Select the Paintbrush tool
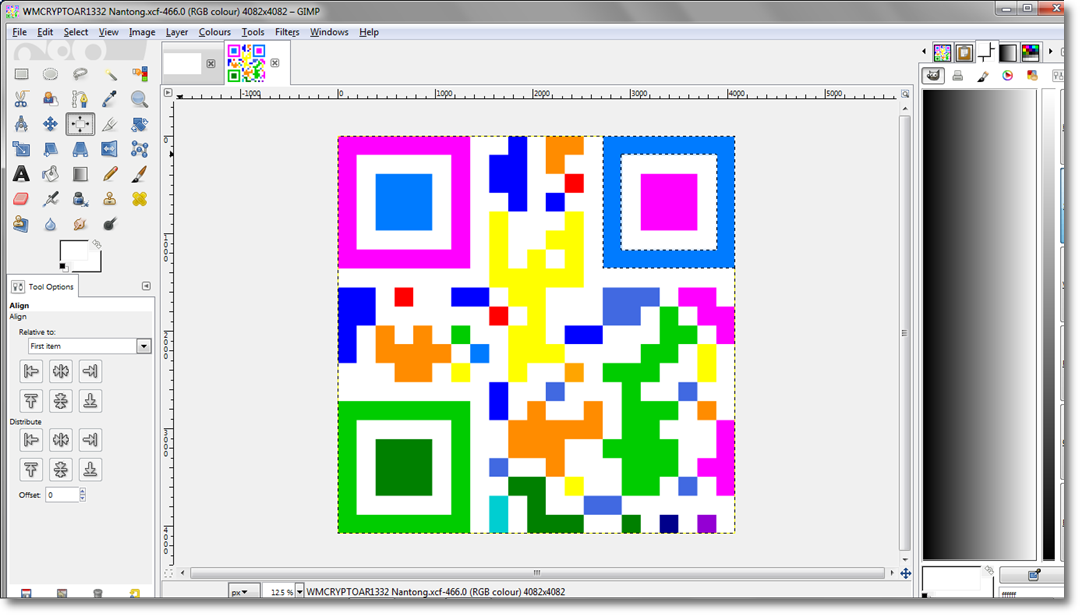This screenshot has height=615, width=1080. pyautogui.click(x=139, y=174)
